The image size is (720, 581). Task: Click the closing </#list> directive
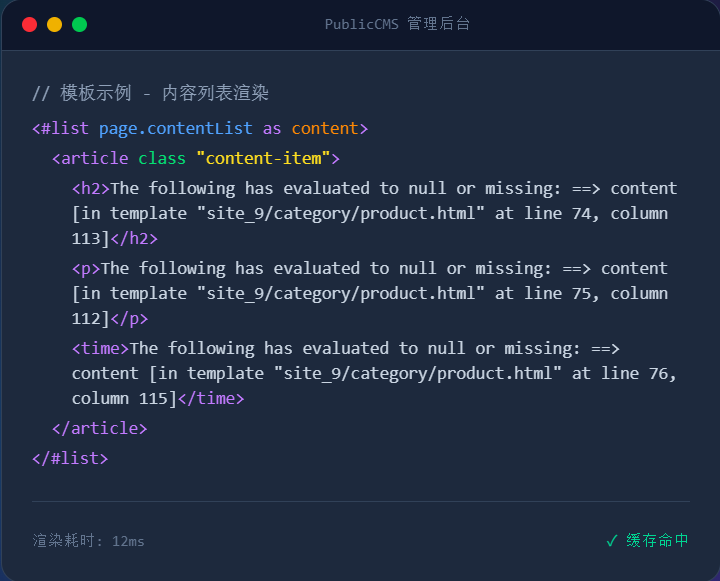point(70,458)
